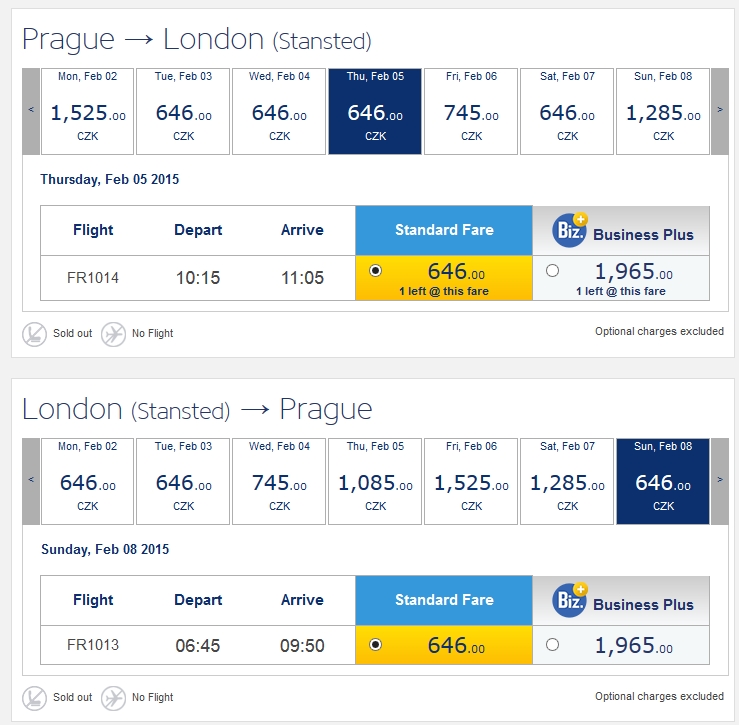Click the No Flight plane icon in outbound legend

point(113,334)
